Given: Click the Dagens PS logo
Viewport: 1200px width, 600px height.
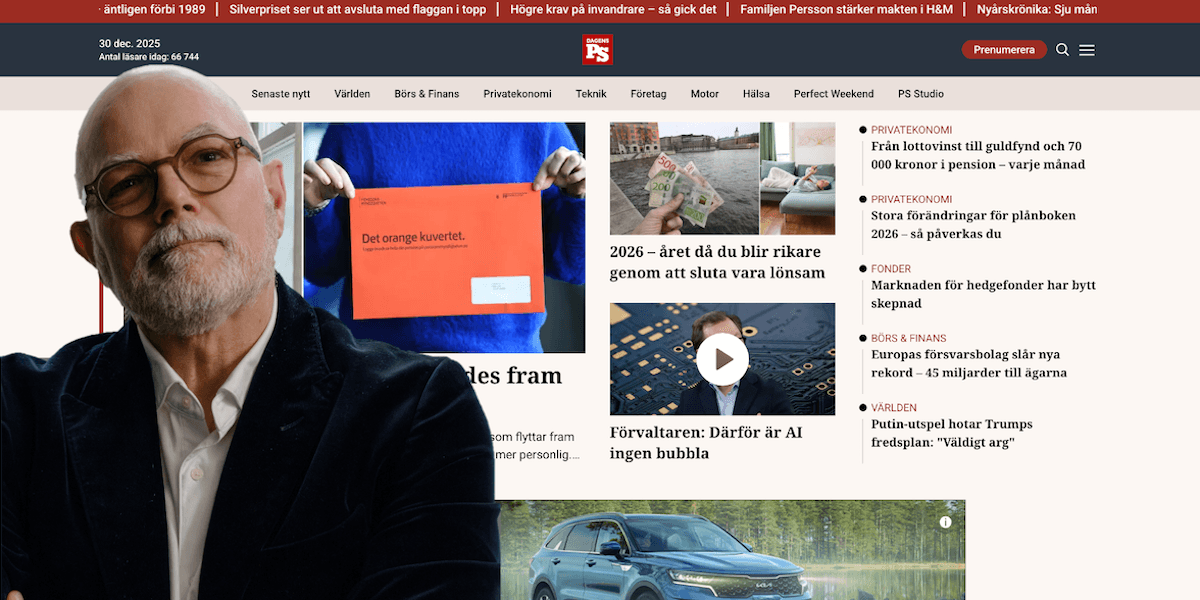Looking at the screenshot, I should [597, 49].
